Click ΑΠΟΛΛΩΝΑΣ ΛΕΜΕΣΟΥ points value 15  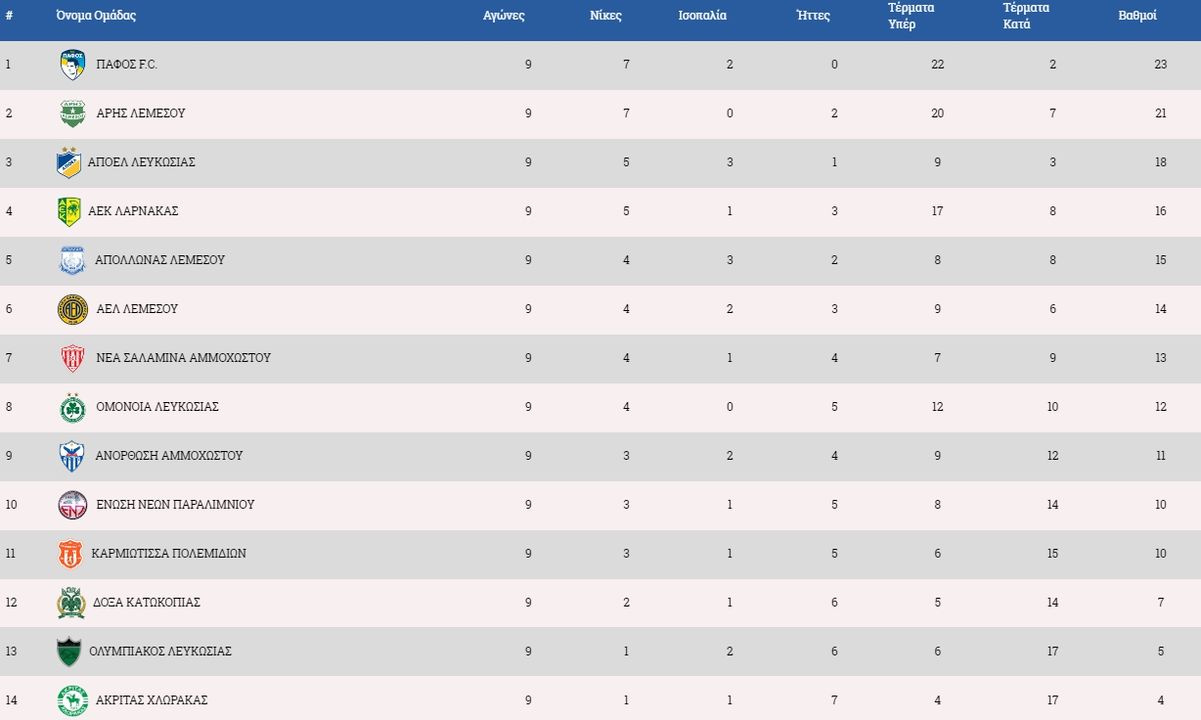tap(1161, 260)
